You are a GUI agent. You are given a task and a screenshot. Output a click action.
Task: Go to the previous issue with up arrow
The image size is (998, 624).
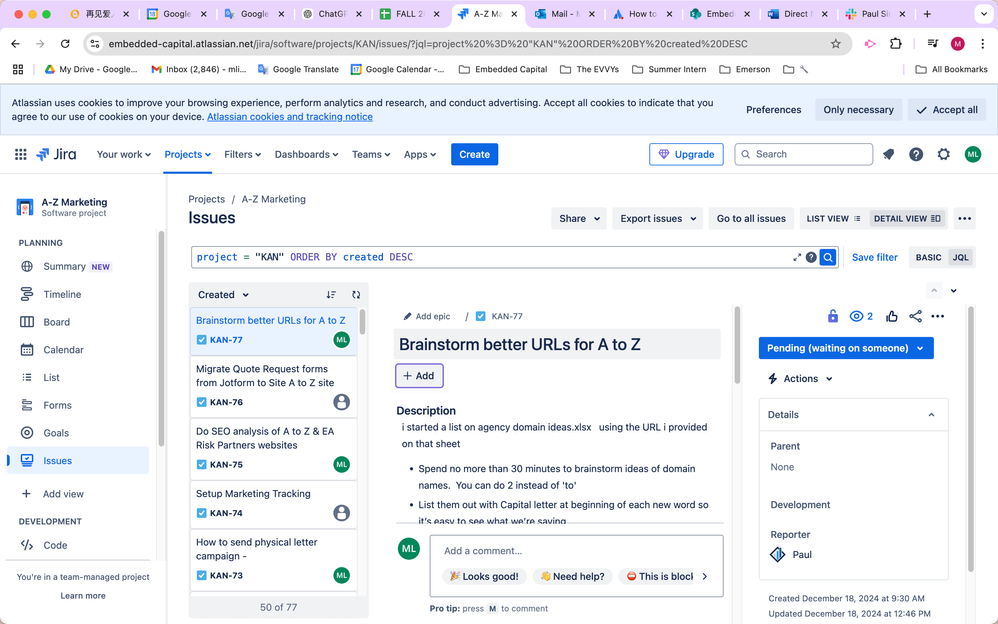pos(934,290)
